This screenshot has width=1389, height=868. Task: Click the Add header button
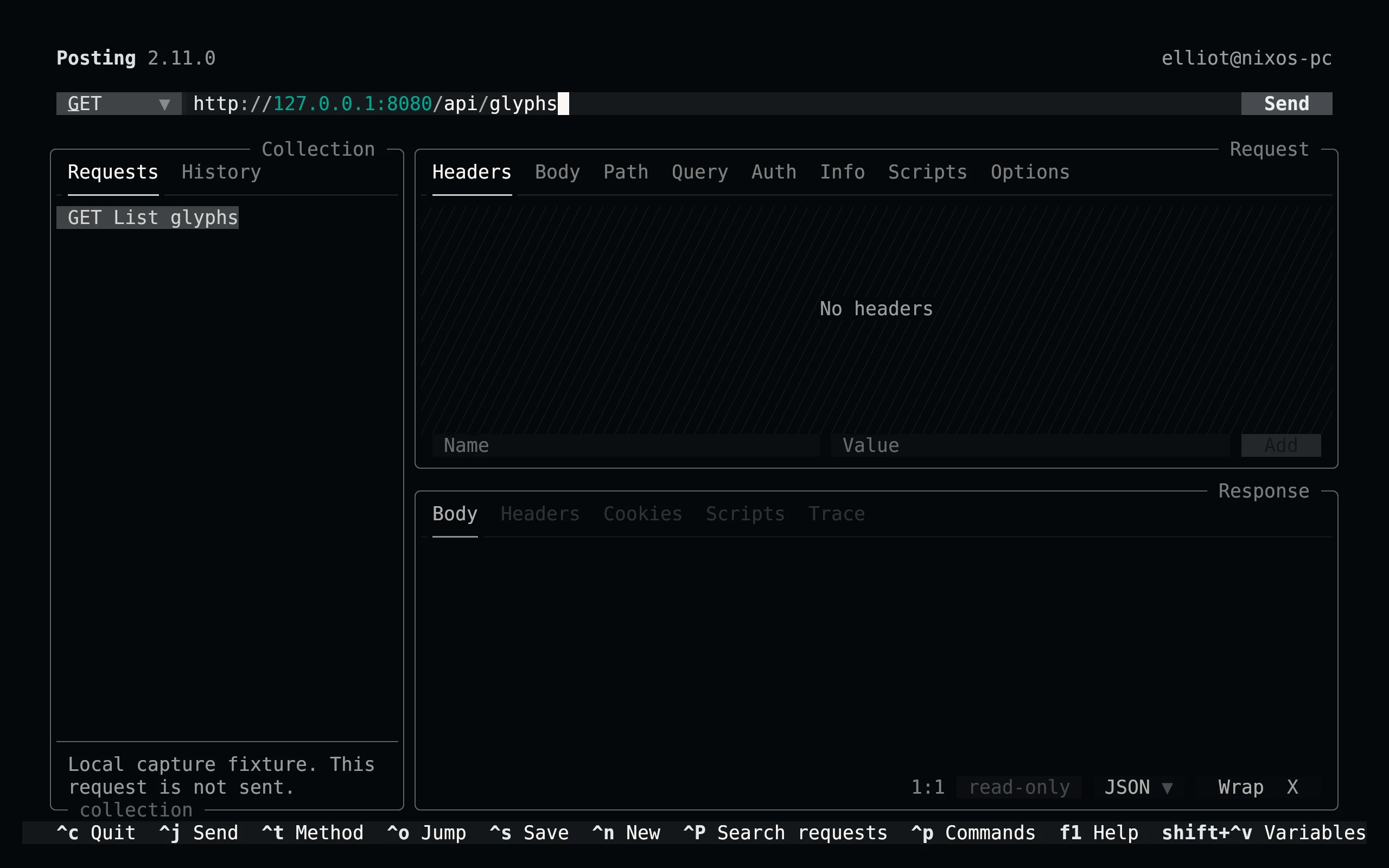[1280, 445]
